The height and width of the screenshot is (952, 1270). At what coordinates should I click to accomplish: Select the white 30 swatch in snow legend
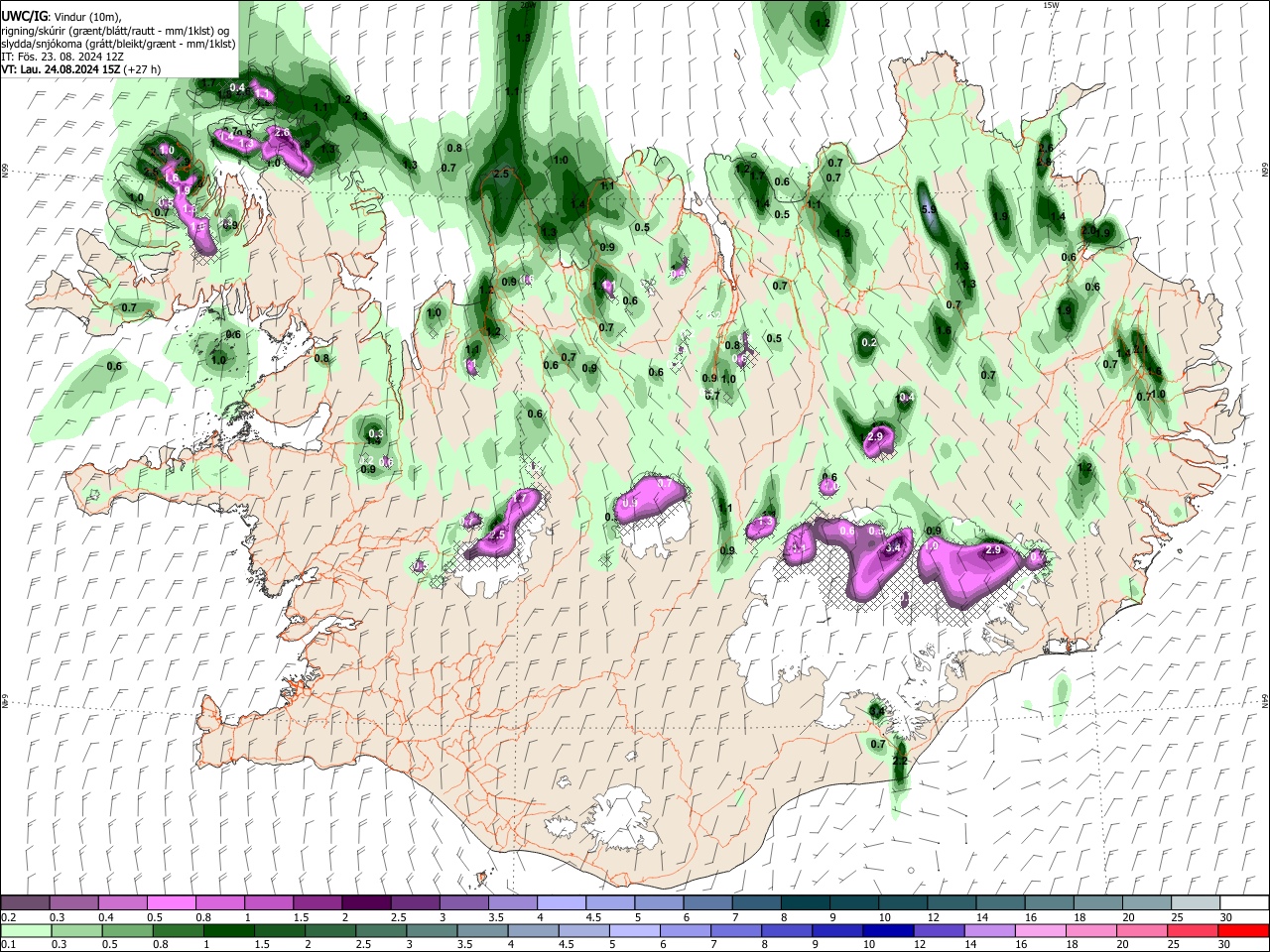tap(1242, 903)
